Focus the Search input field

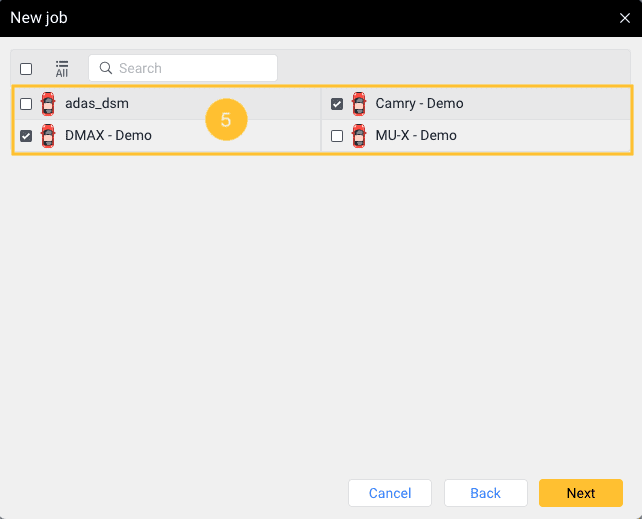click(x=190, y=68)
